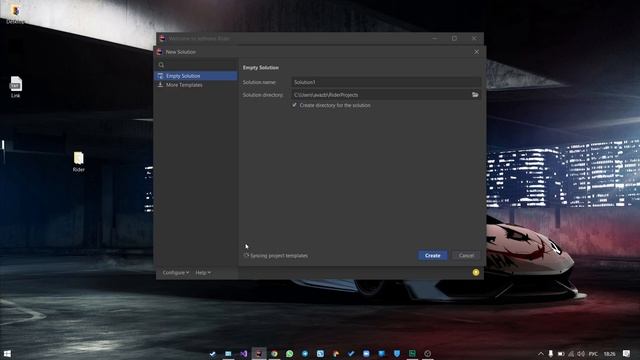This screenshot has width=640, height=360.
Task: Click the Solution directory path field
Action: point(381,95)
